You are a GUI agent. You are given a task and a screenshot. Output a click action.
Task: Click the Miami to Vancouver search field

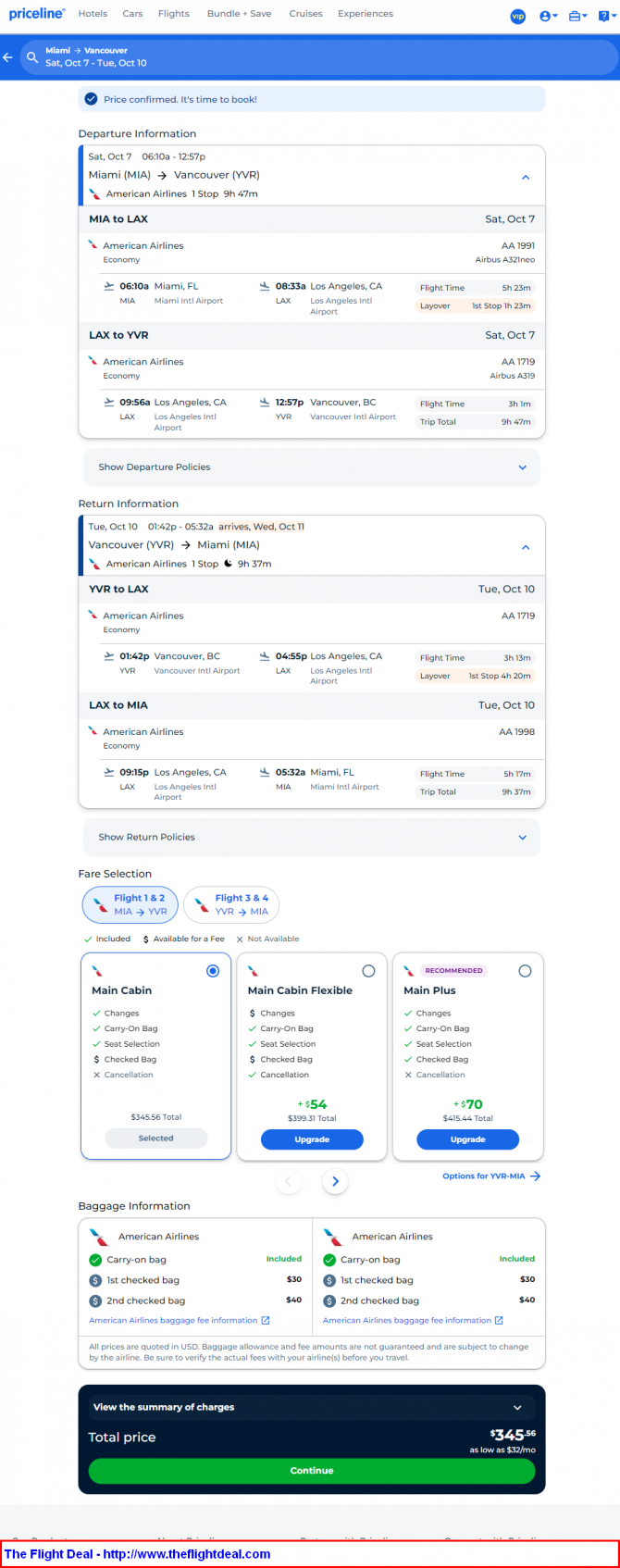(318, 57)
